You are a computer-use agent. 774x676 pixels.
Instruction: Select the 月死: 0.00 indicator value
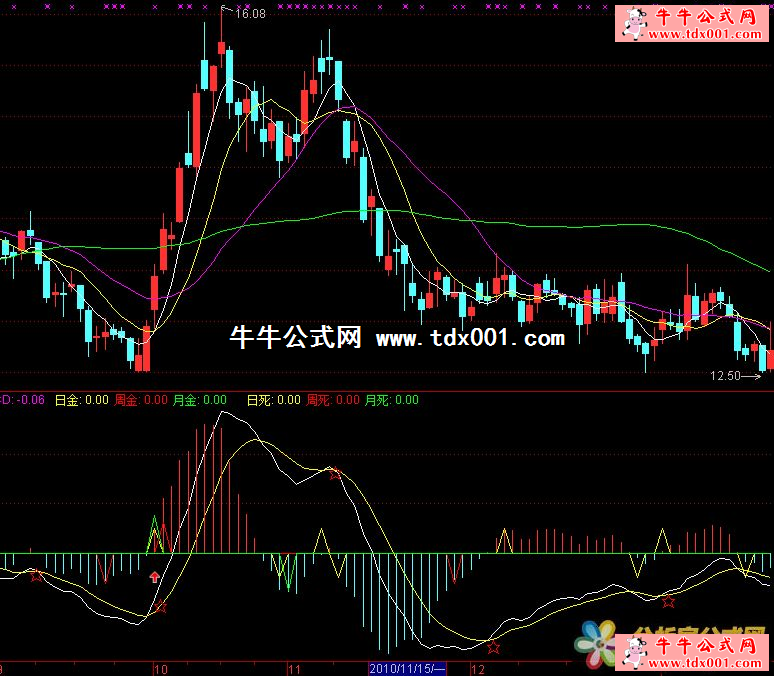click(x=391, y=400)
